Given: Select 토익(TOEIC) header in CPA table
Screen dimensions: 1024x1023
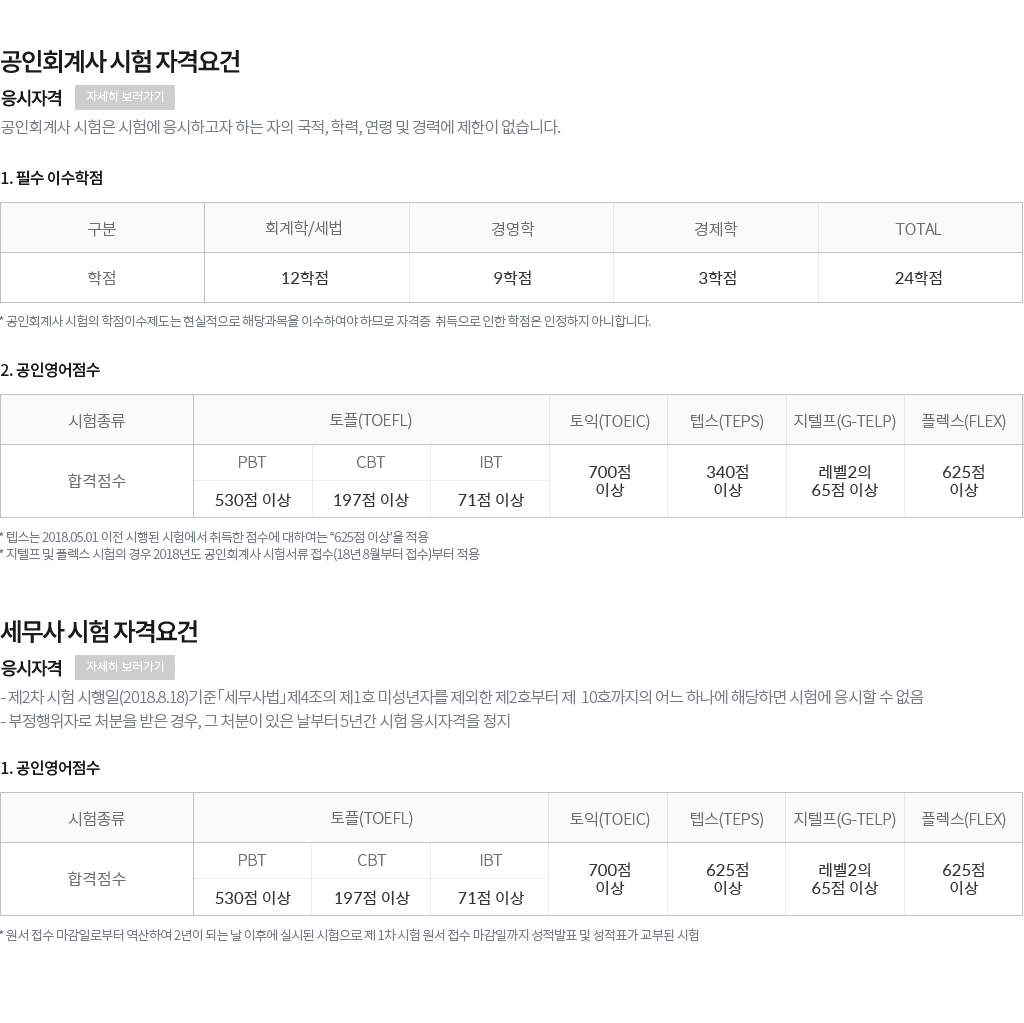Looking at the screenshot, I should (x=609, y=420).
